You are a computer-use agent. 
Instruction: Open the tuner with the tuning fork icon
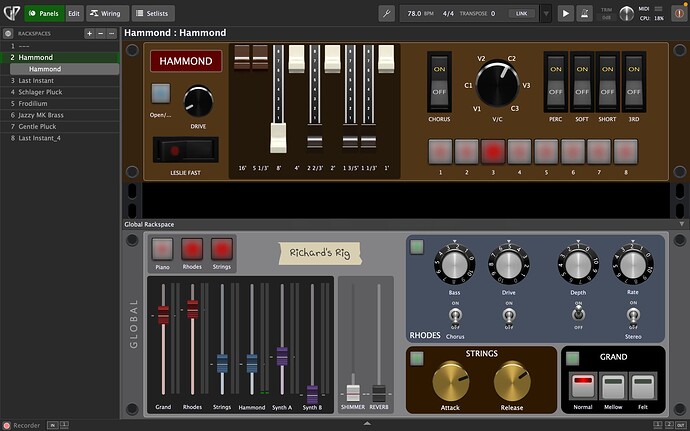pyautogui.click(x=386, y=14)
